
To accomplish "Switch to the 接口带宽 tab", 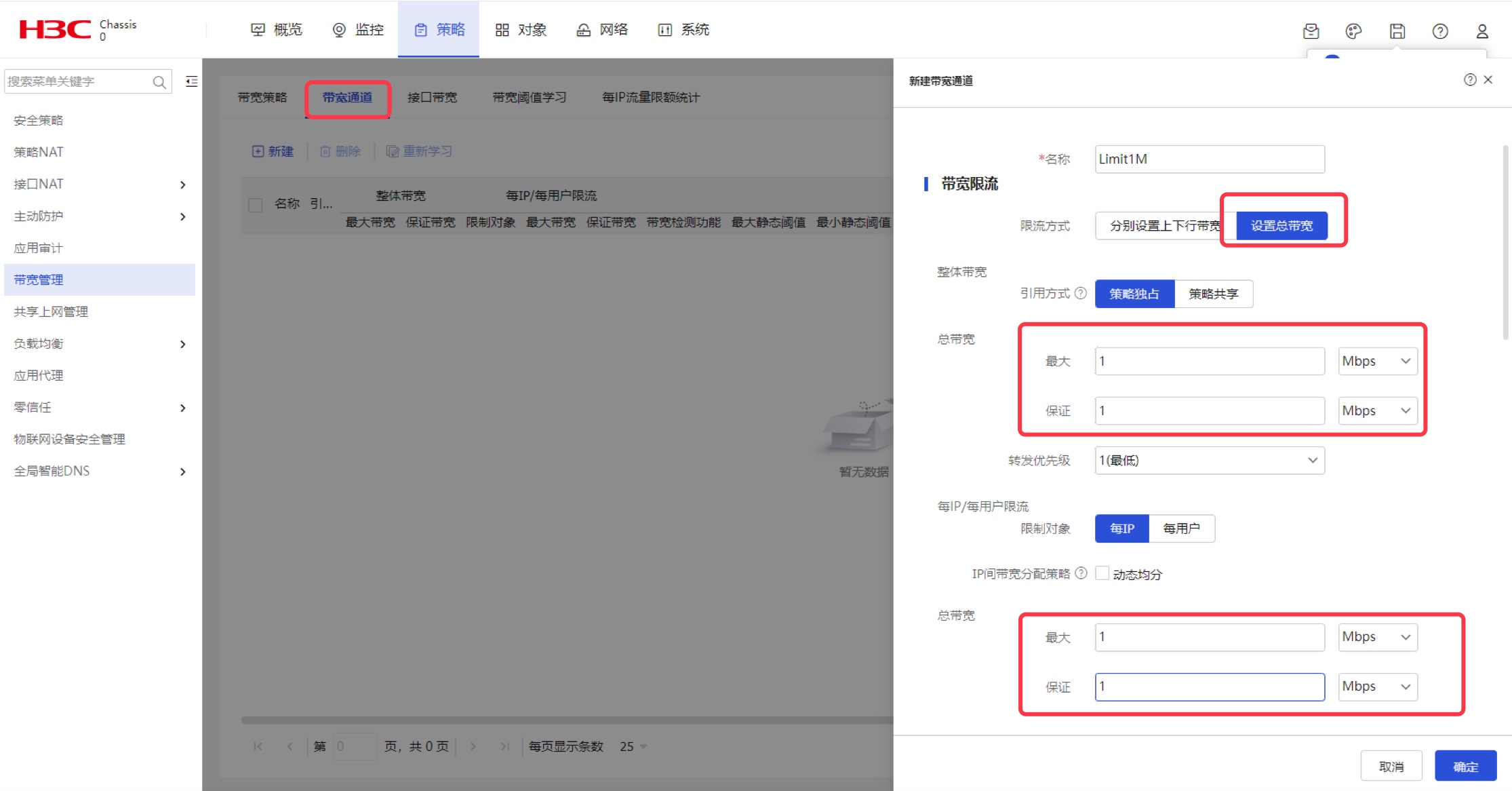I will click(432, 97).
